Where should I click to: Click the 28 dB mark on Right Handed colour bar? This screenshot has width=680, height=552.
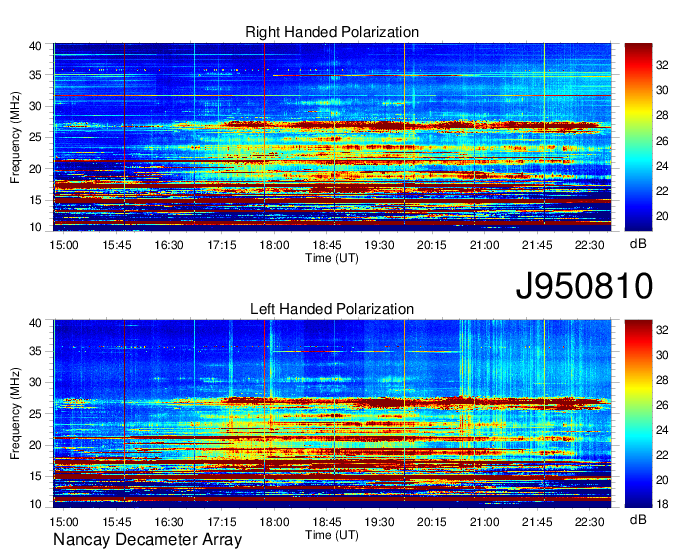coord(662,115)
